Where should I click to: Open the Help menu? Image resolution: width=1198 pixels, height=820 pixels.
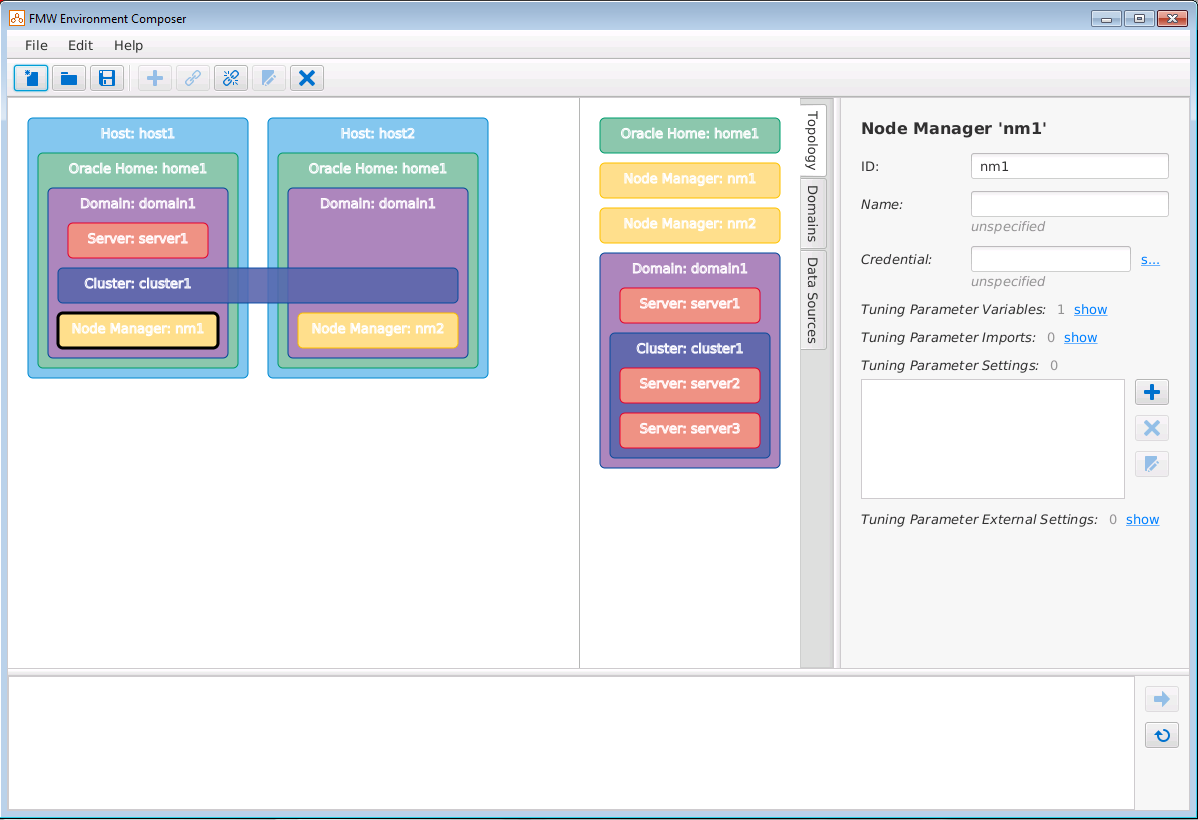click(128, 45)
